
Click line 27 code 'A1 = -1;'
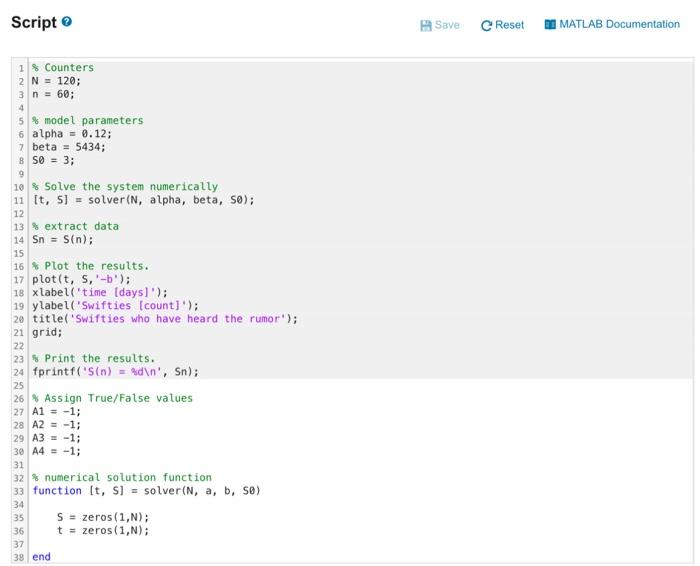point(56,411)
